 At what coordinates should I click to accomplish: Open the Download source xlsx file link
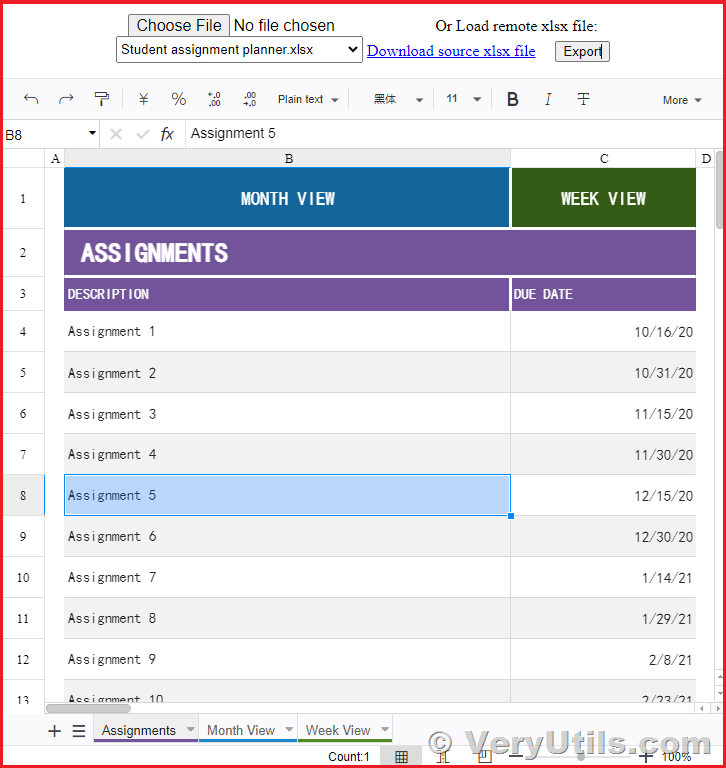[451, 51]
